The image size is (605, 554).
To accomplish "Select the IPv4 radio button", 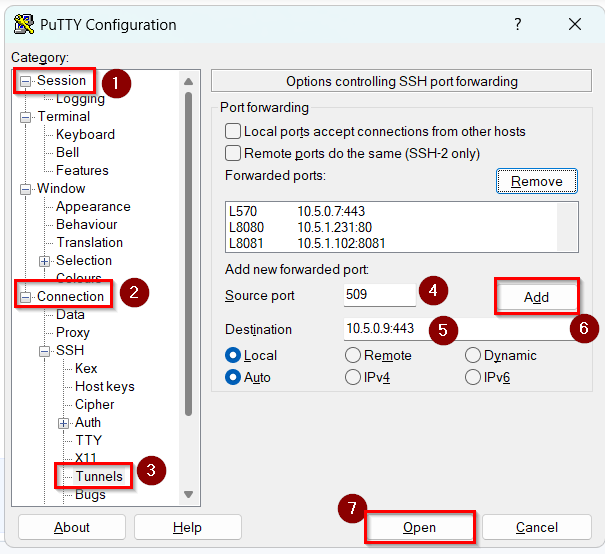I will pos(353,377).
